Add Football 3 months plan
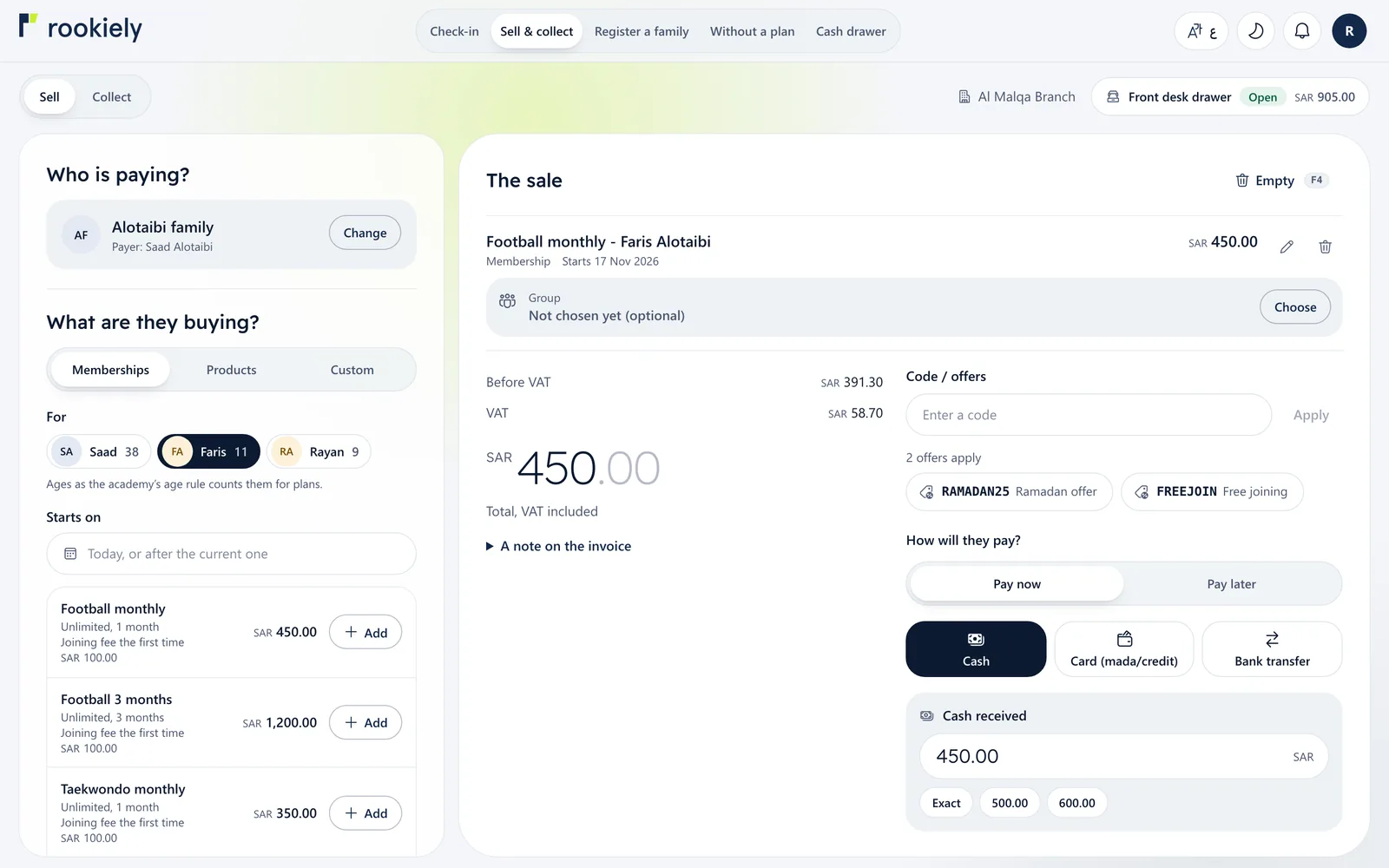1389x868 pixels. [365, 722]
